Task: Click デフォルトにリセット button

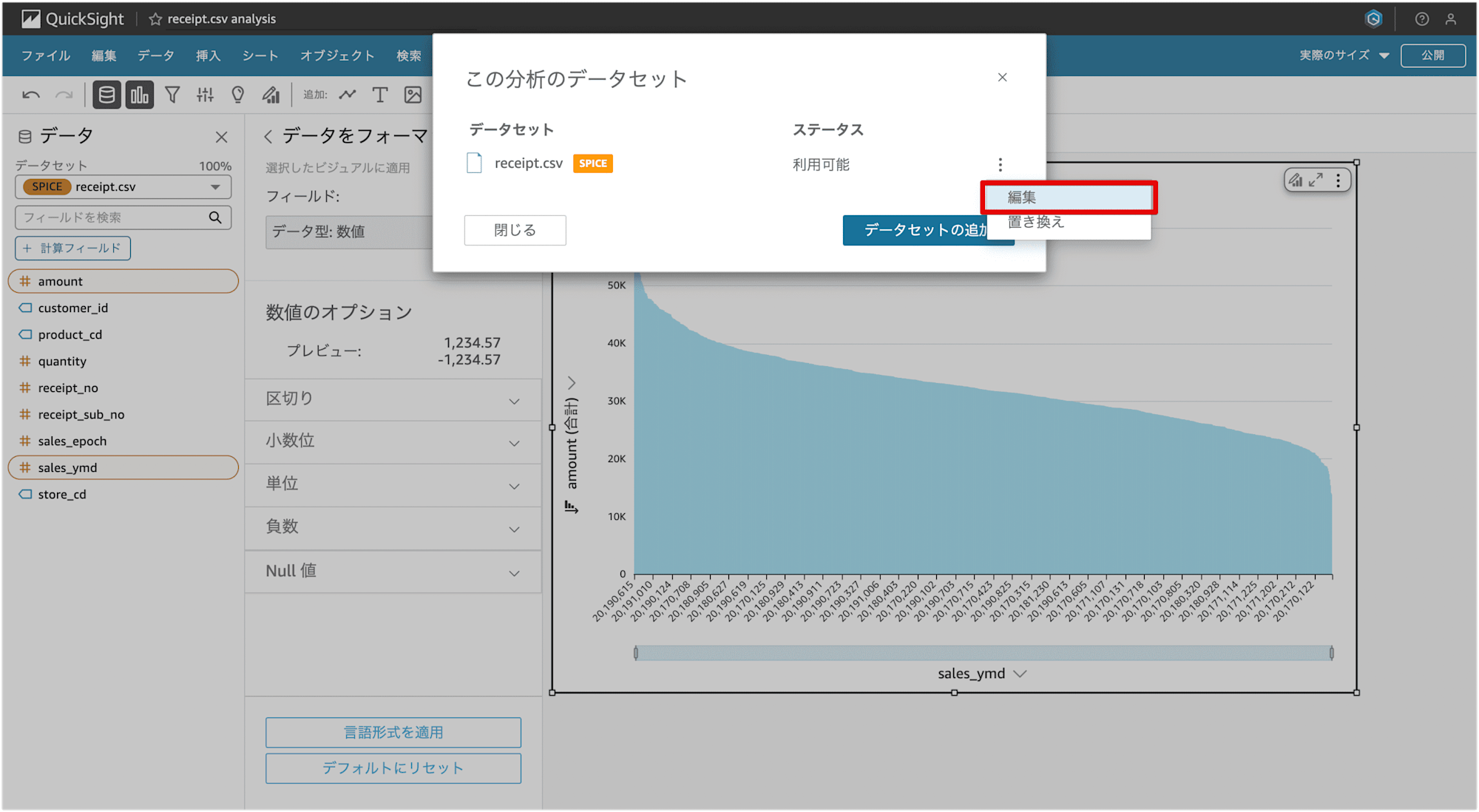Action: 393,768
